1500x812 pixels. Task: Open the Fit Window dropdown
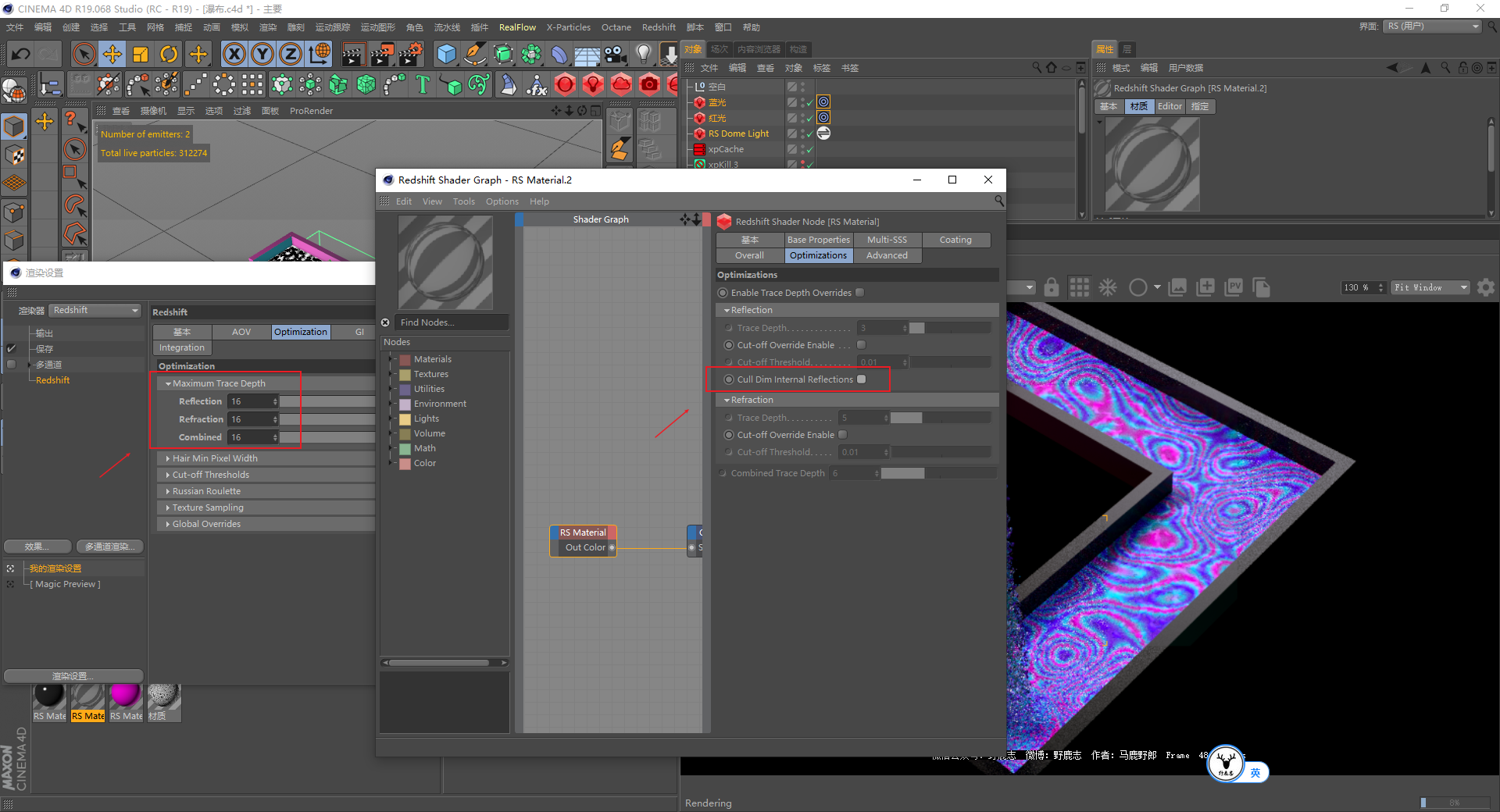click(x=1430, y=287)
